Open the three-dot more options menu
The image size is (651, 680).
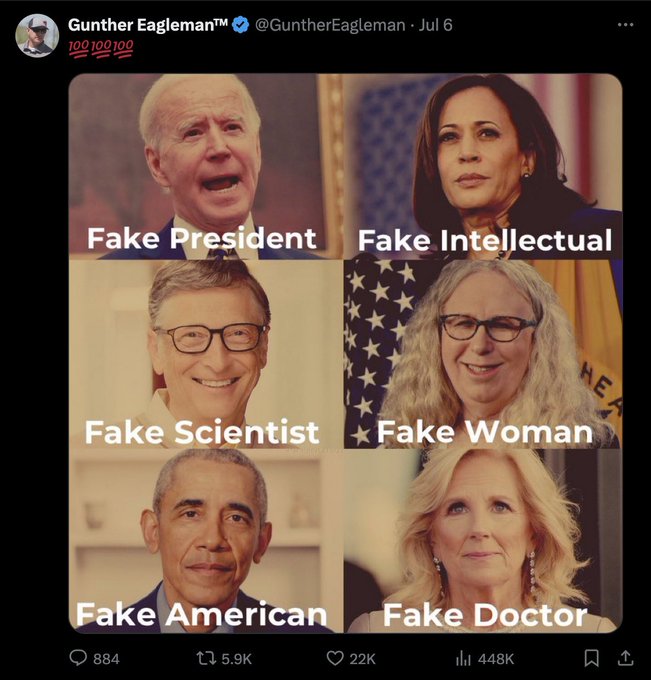(x=626, y=24)
